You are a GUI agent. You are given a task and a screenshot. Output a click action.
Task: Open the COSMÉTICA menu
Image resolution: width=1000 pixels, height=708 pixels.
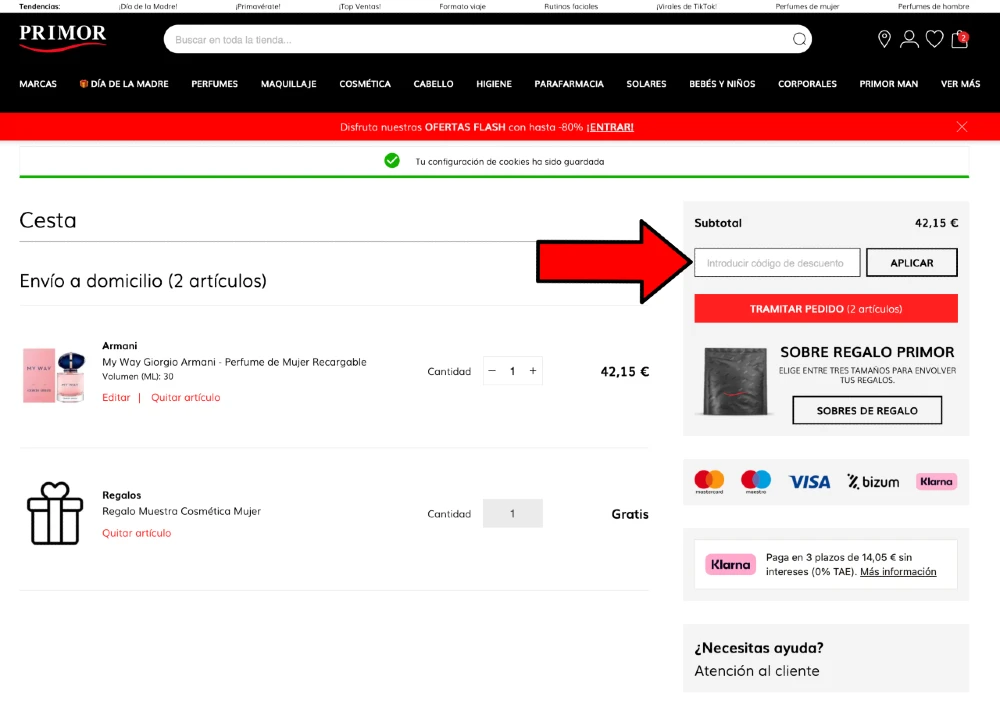click(x=365, y=84)
